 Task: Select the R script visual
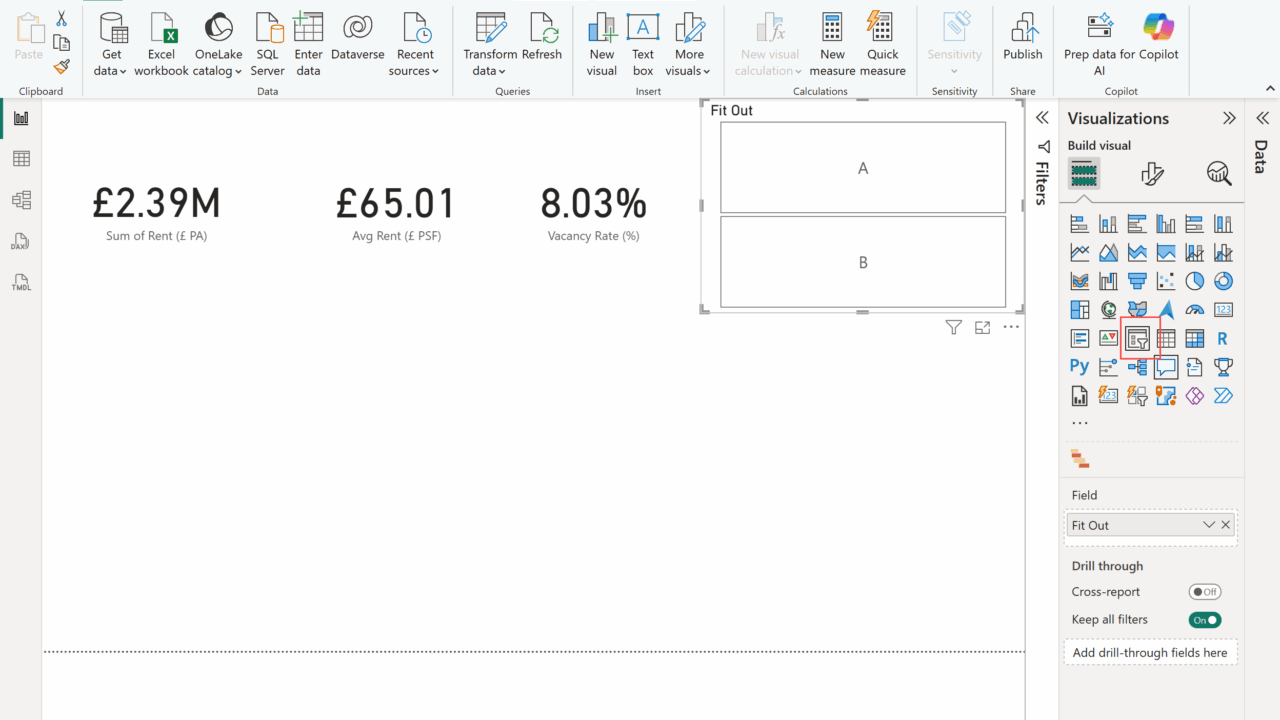coord(1223,339)
